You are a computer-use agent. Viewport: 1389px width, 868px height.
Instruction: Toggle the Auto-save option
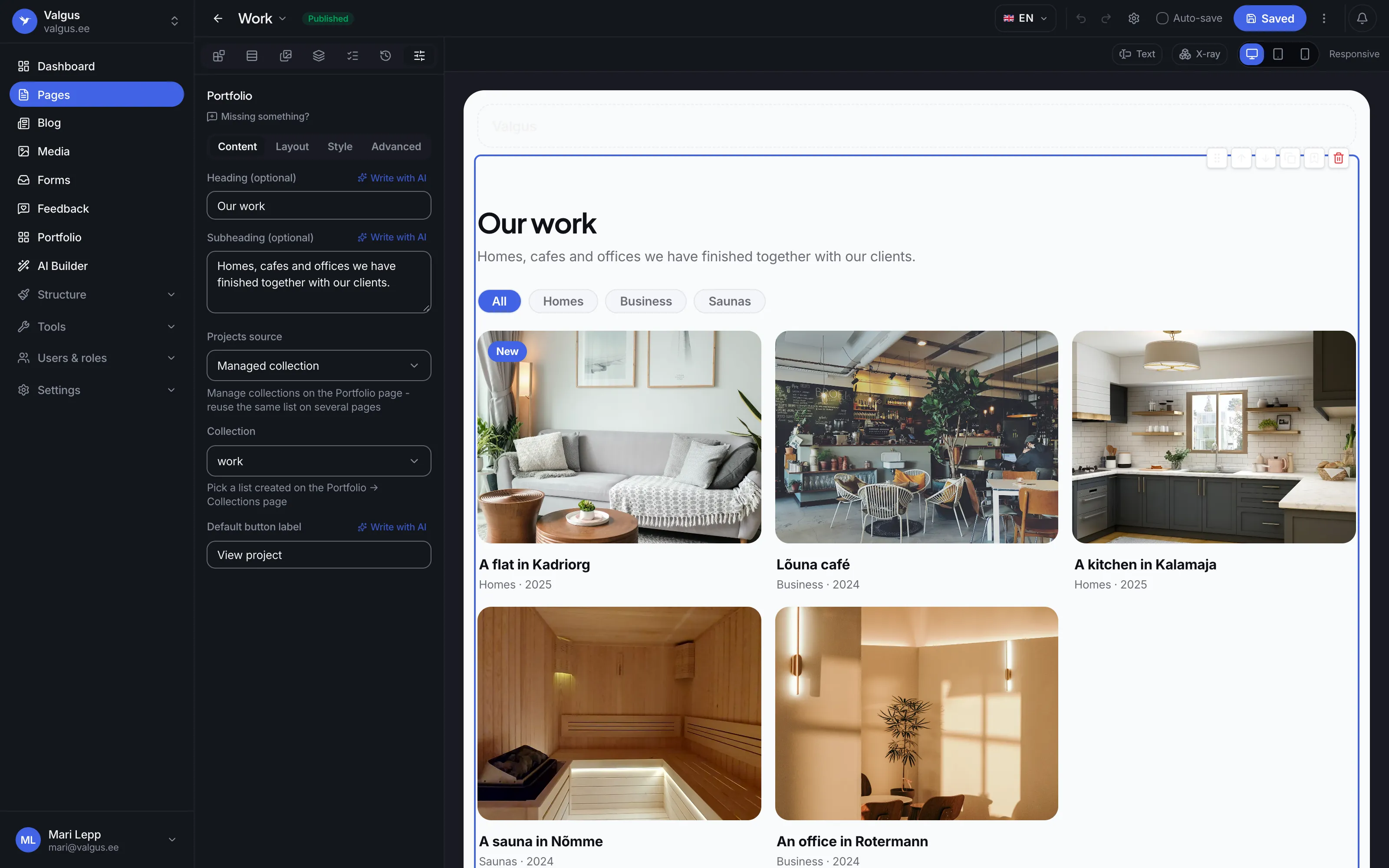[1189, 18]
